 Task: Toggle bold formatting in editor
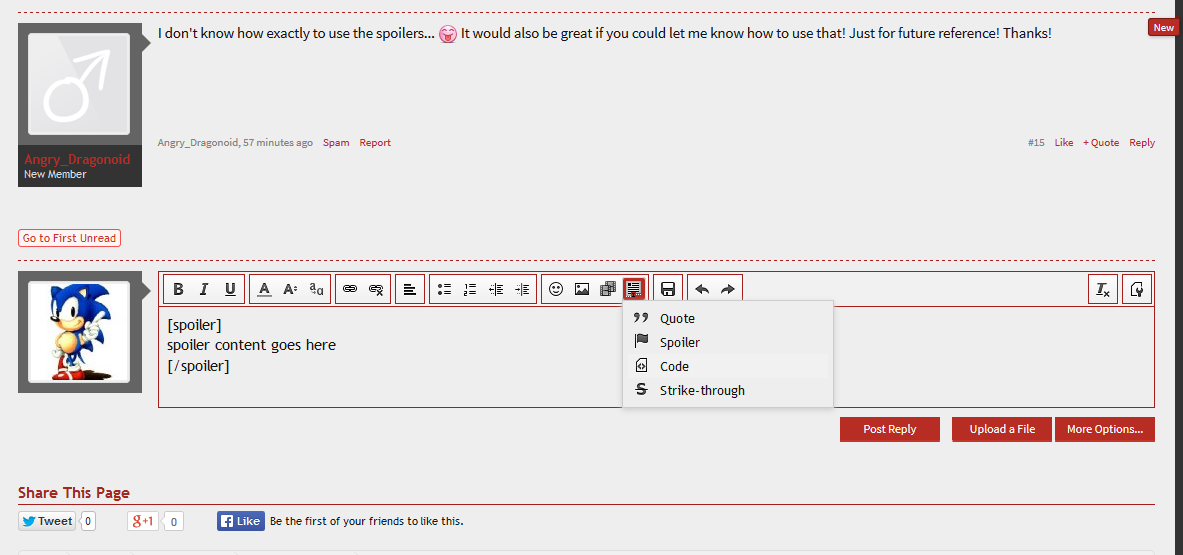(178, 289)
